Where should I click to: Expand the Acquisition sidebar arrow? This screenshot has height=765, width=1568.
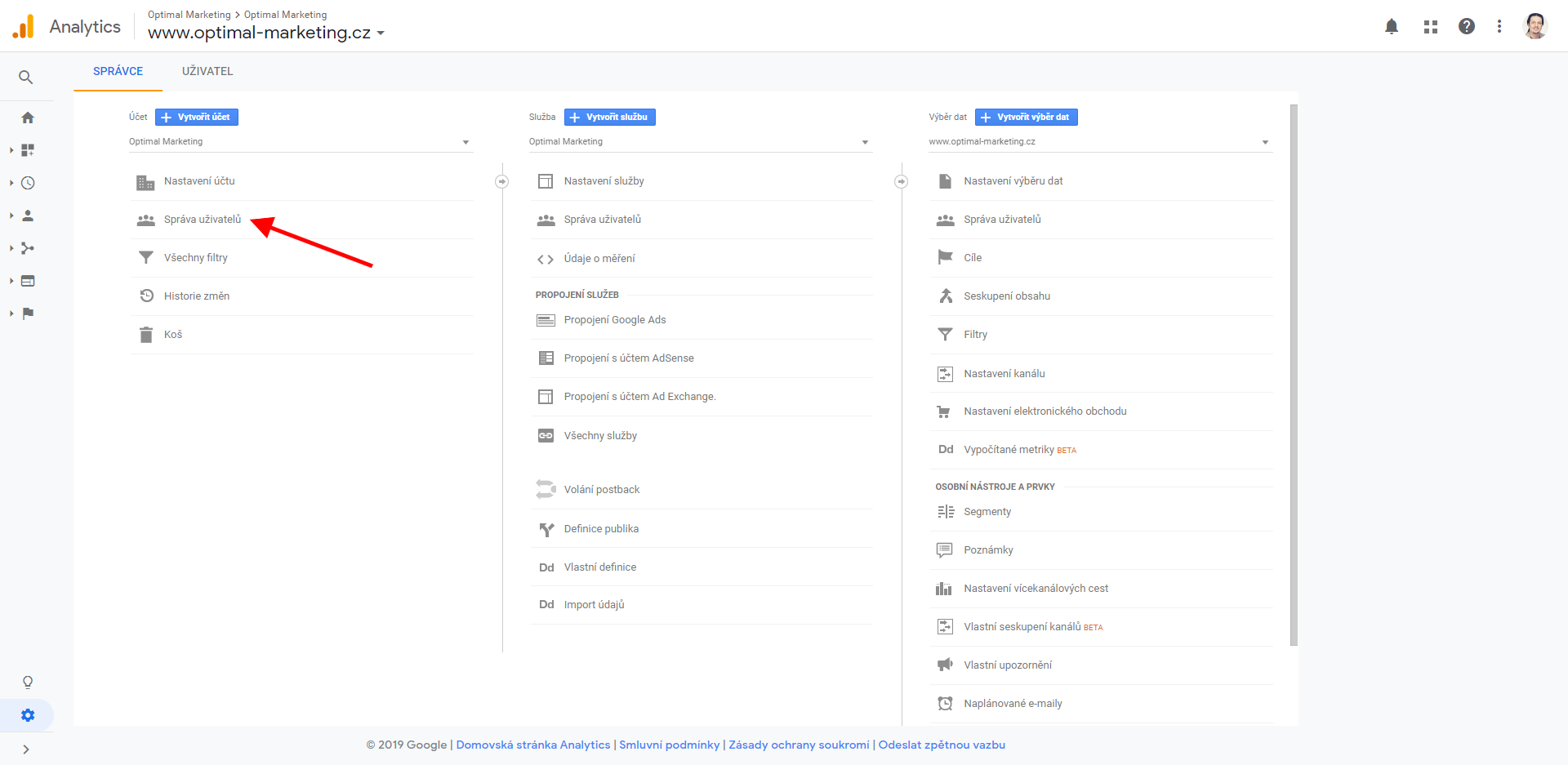pyautogui.click(x=11, y=248)
